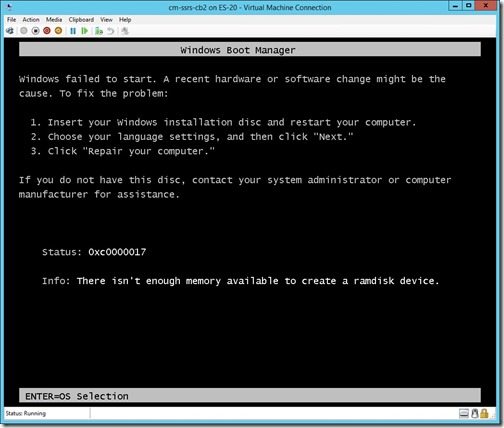The height and width of the screenshot is (428, 504).
Task: Click the green Reset icon
Action: (x=85, y=31)
